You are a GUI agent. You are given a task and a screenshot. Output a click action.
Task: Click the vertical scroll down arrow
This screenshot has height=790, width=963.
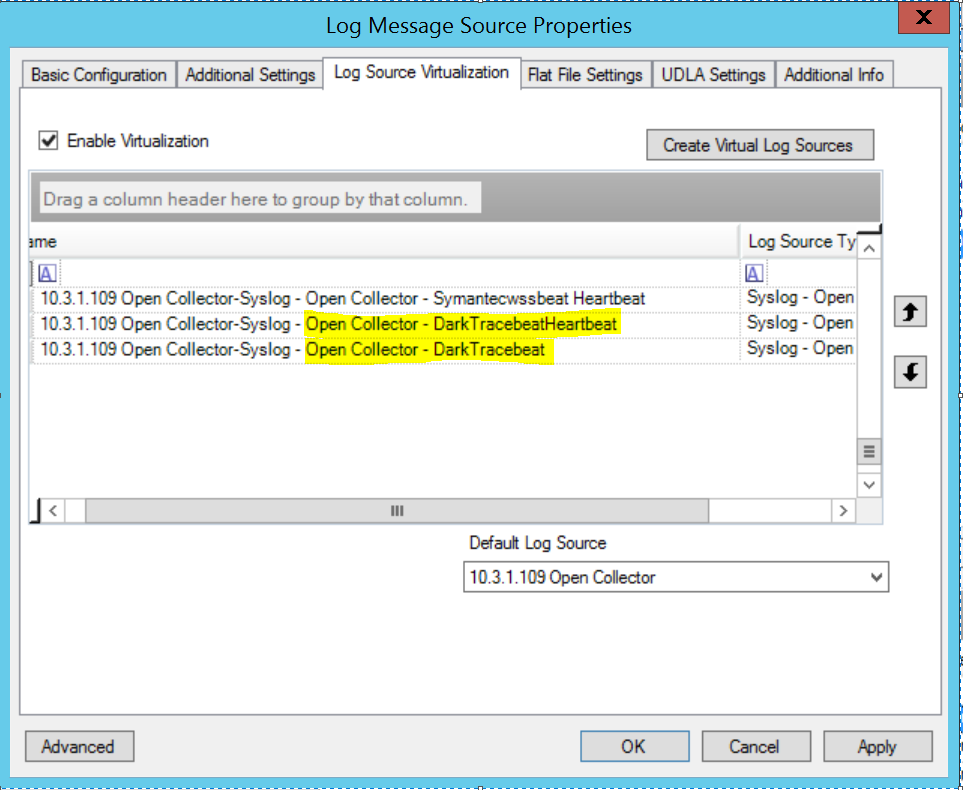[x=869, y=485]
